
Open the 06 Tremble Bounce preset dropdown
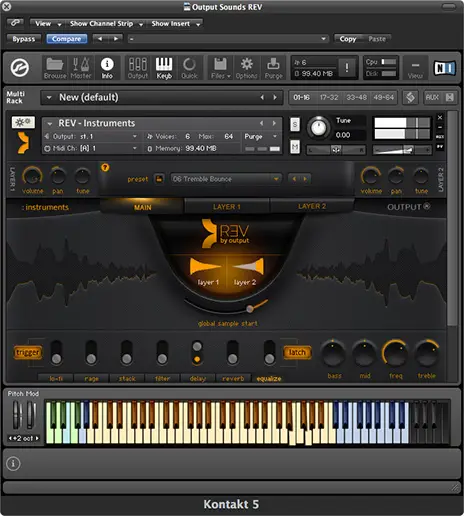(225, 179)
